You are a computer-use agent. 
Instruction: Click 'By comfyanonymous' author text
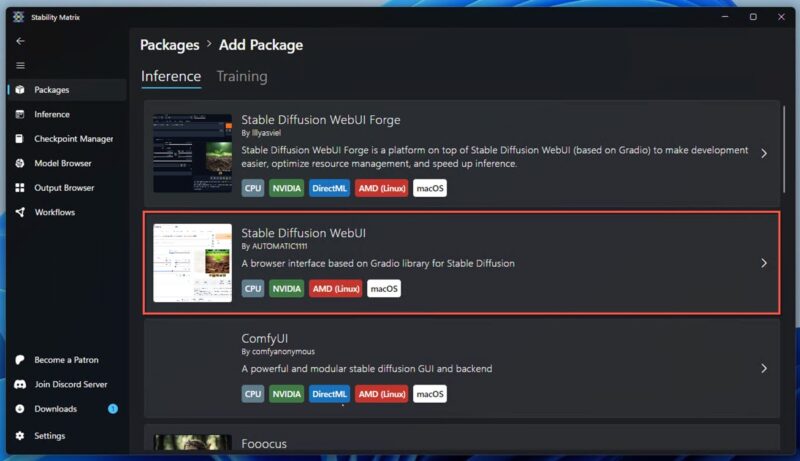tap(278, 352)
